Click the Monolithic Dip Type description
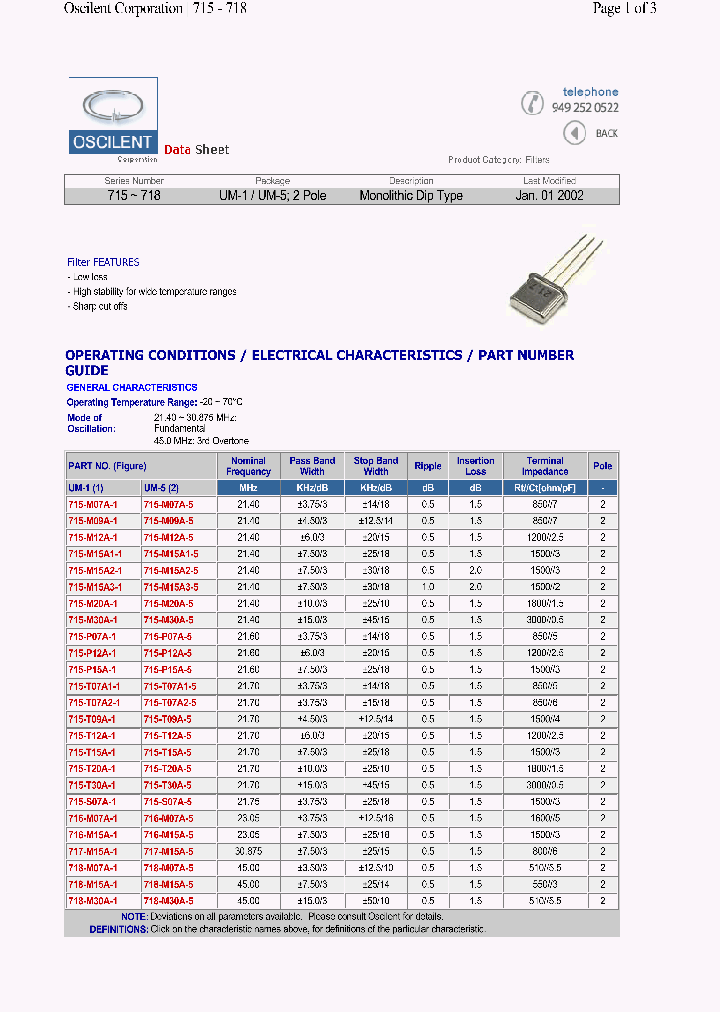The image size is (720, 1012). (411, 195)
